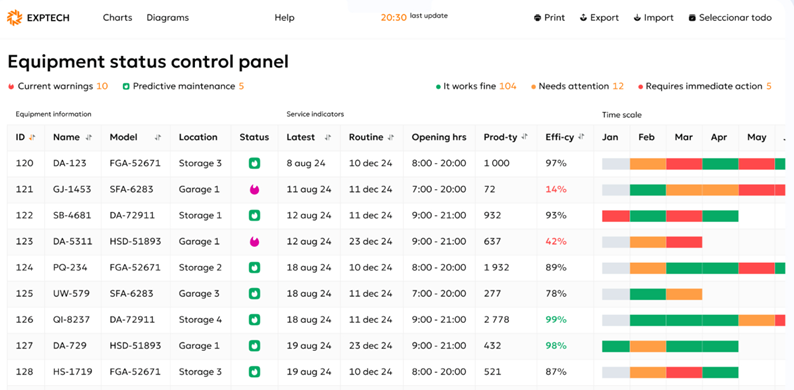This screenshot has width=794, height=390.
Task: Click red March segment for SB-4681
Action: pyautogui.click(x=684, y=216)
